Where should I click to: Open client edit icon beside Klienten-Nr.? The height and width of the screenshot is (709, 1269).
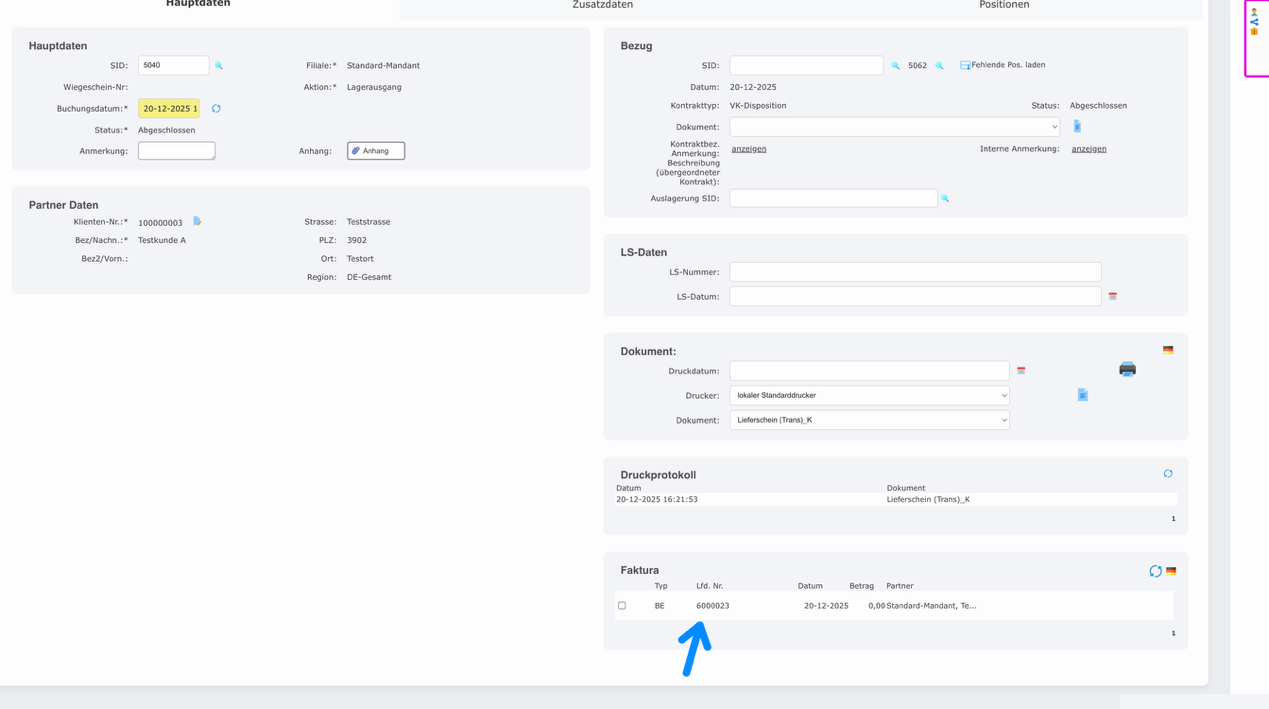[197, 221]
